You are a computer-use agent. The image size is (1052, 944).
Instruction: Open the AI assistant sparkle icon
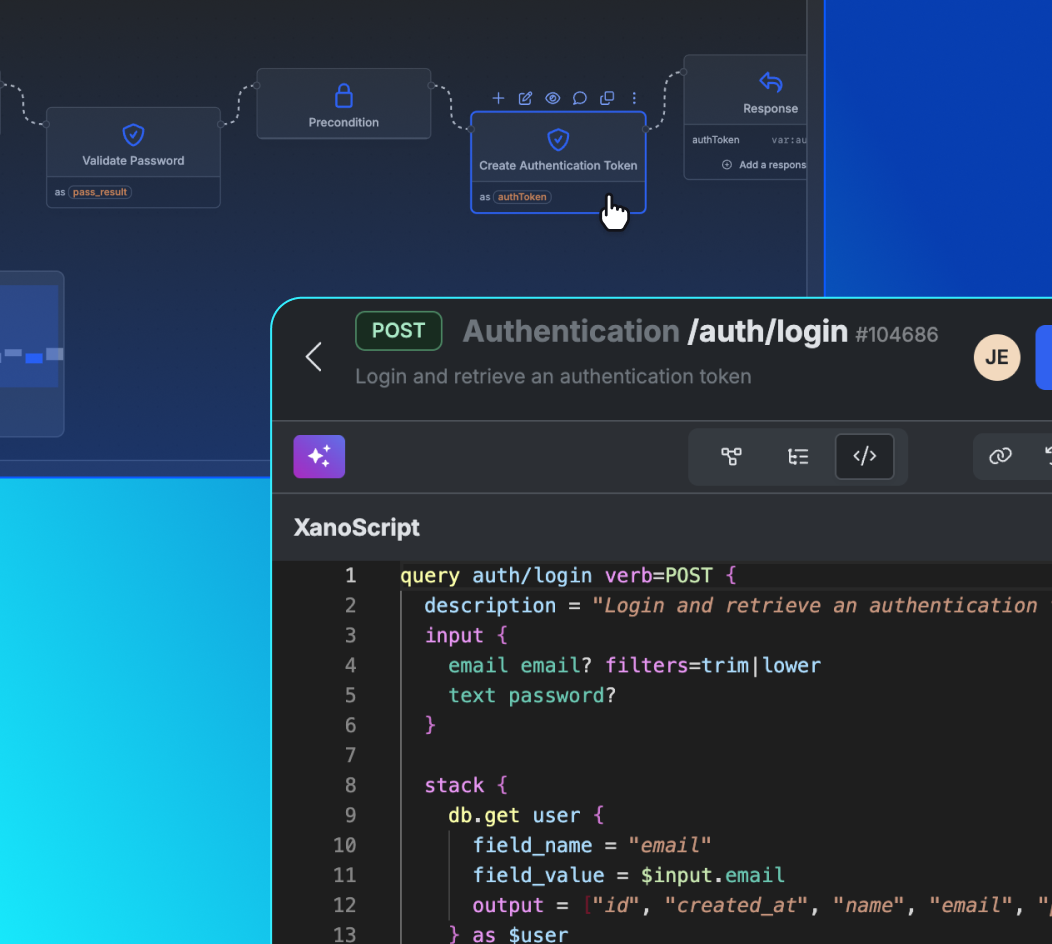tap(318, 456)
